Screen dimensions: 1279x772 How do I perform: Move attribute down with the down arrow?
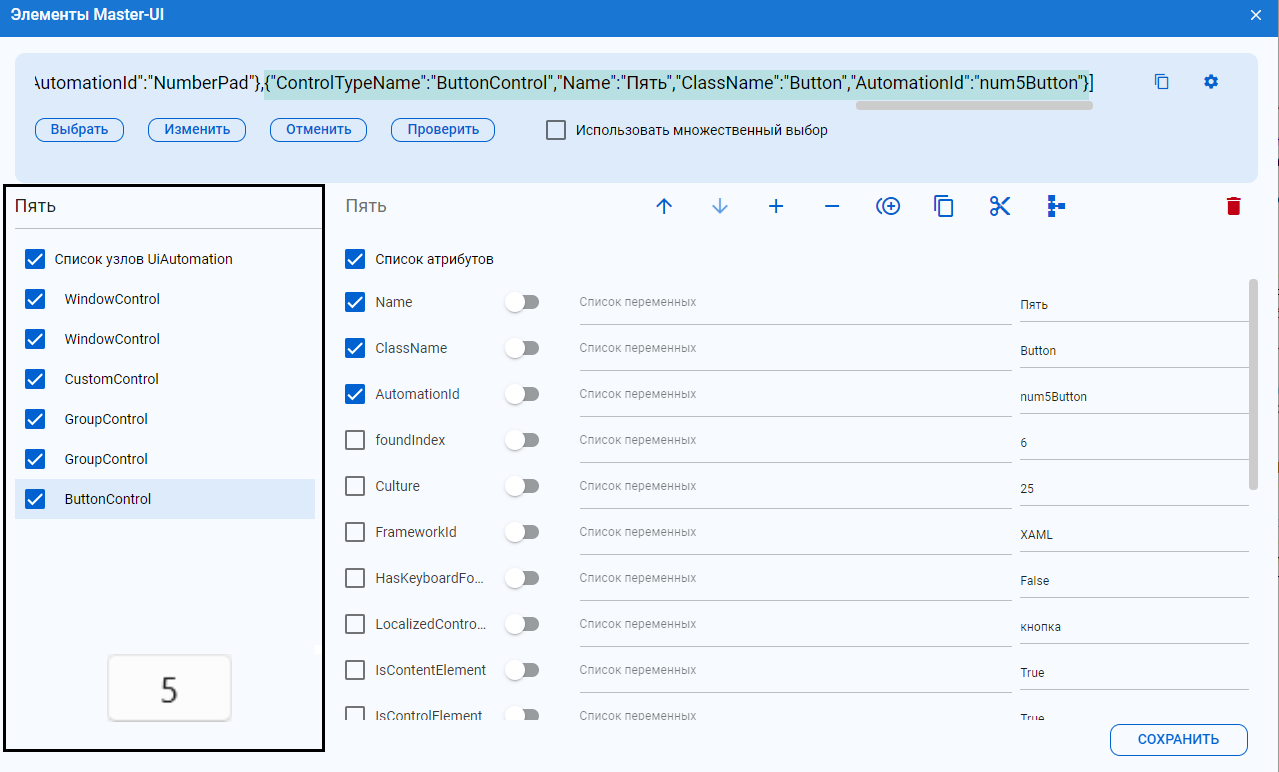click(720, 206)
